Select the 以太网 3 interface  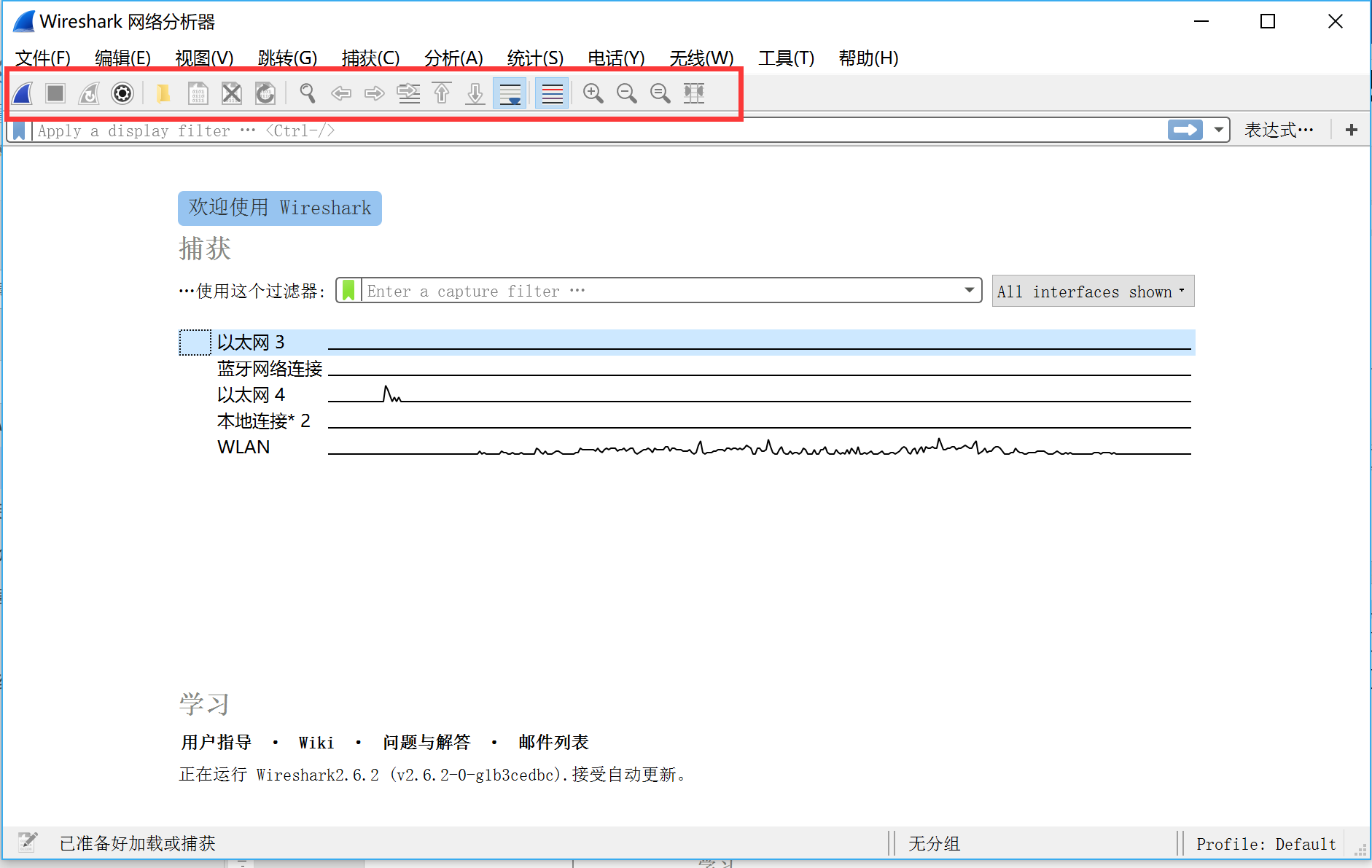point(687,343)
